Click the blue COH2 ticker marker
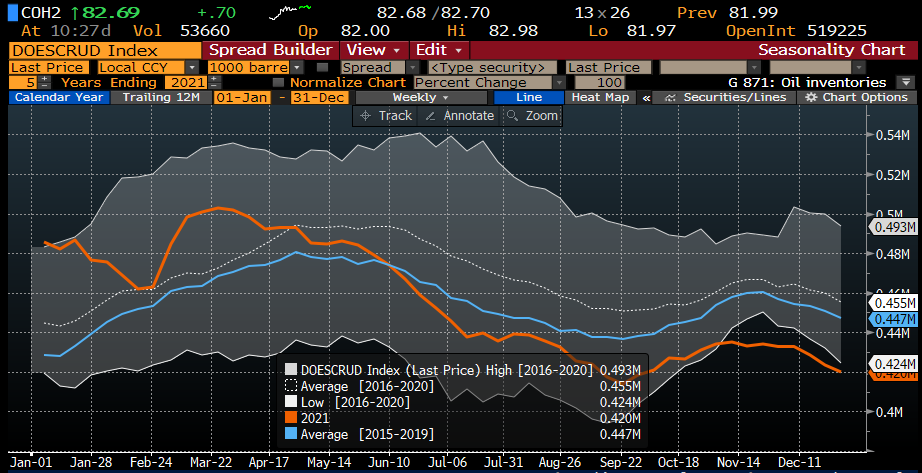The image size is (922, 473). (12, 12)
